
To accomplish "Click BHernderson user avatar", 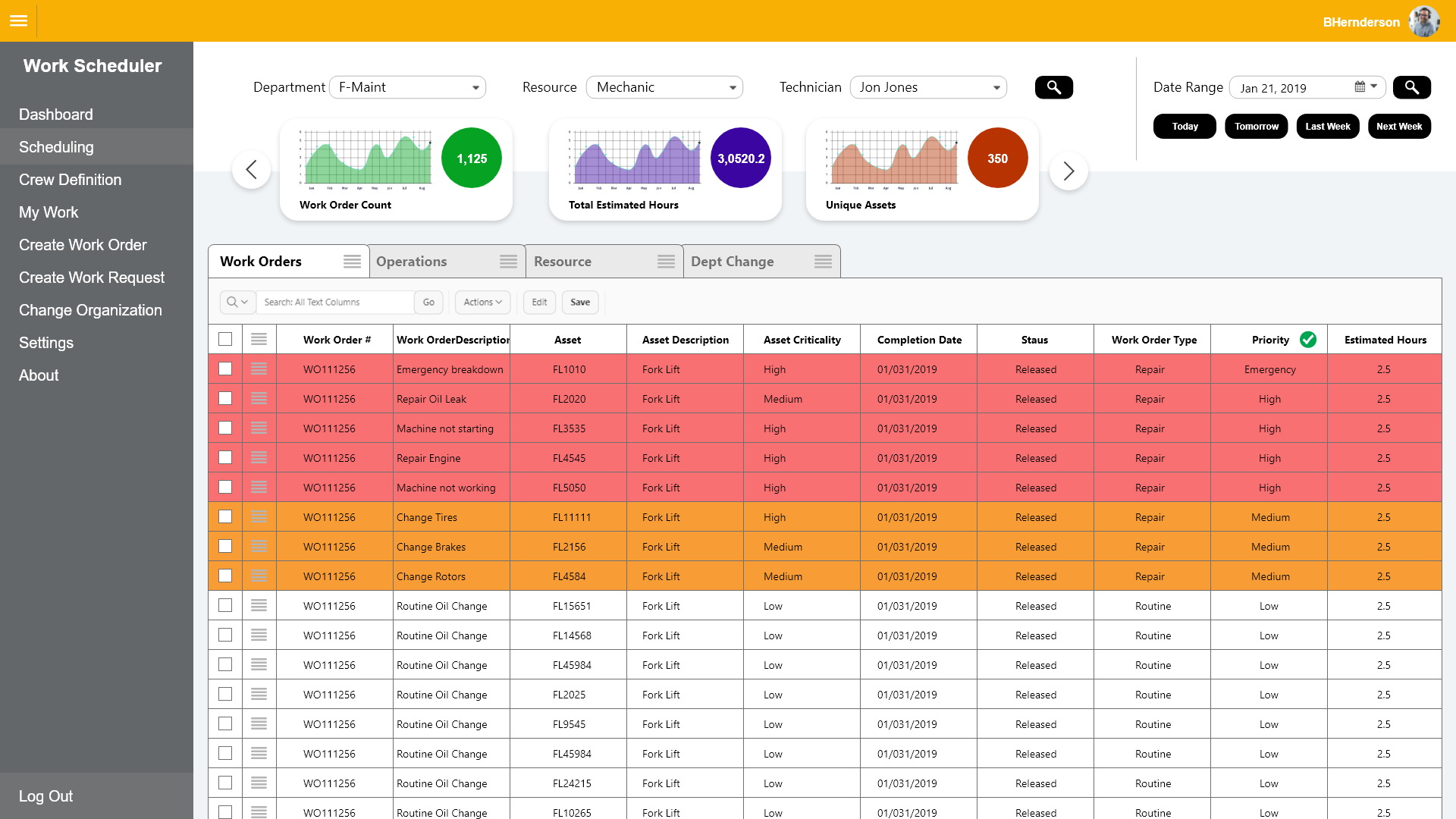I will 1423,21.
